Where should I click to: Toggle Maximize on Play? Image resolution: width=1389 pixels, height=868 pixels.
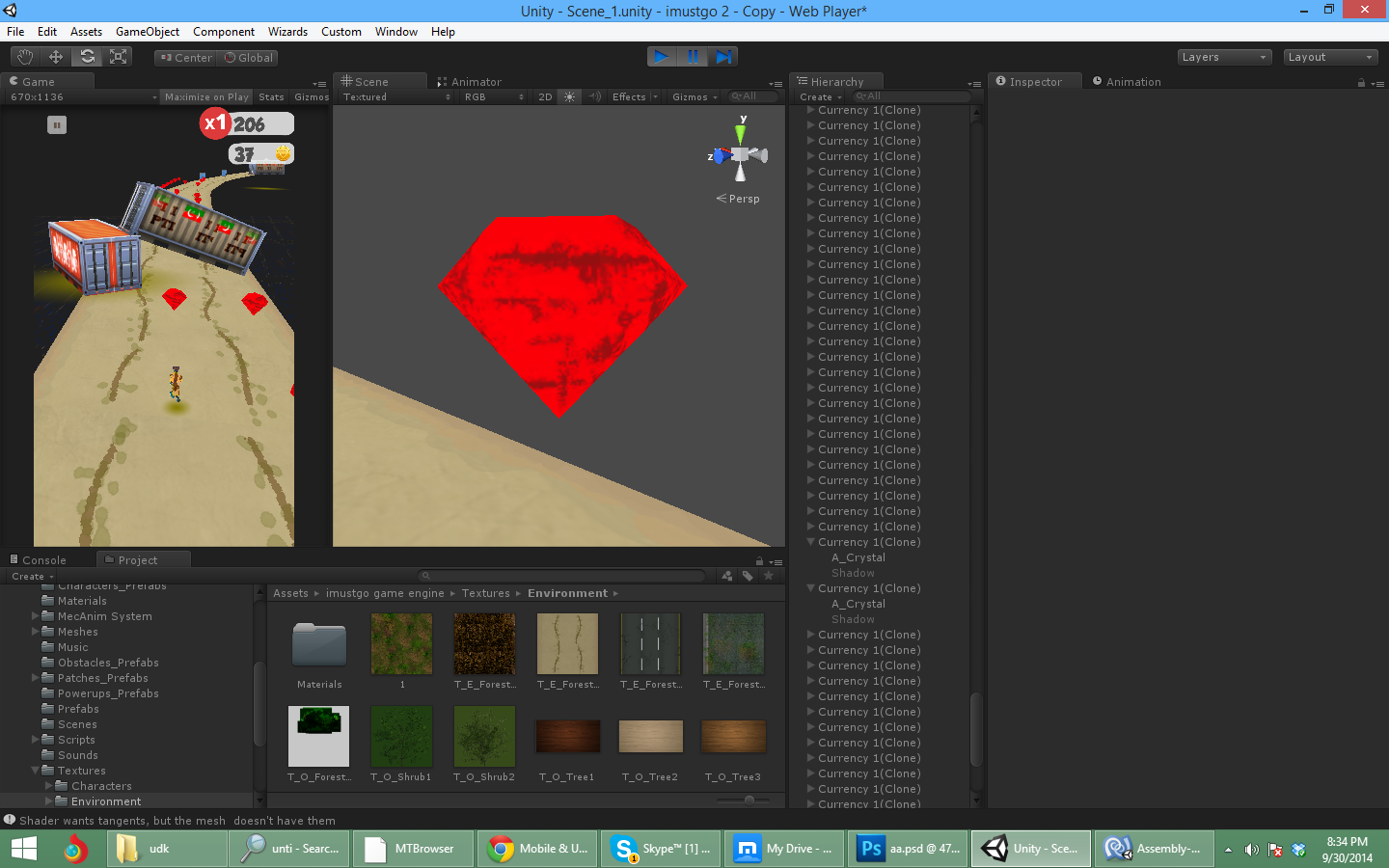pyautogui.click(x=206, y=96)
